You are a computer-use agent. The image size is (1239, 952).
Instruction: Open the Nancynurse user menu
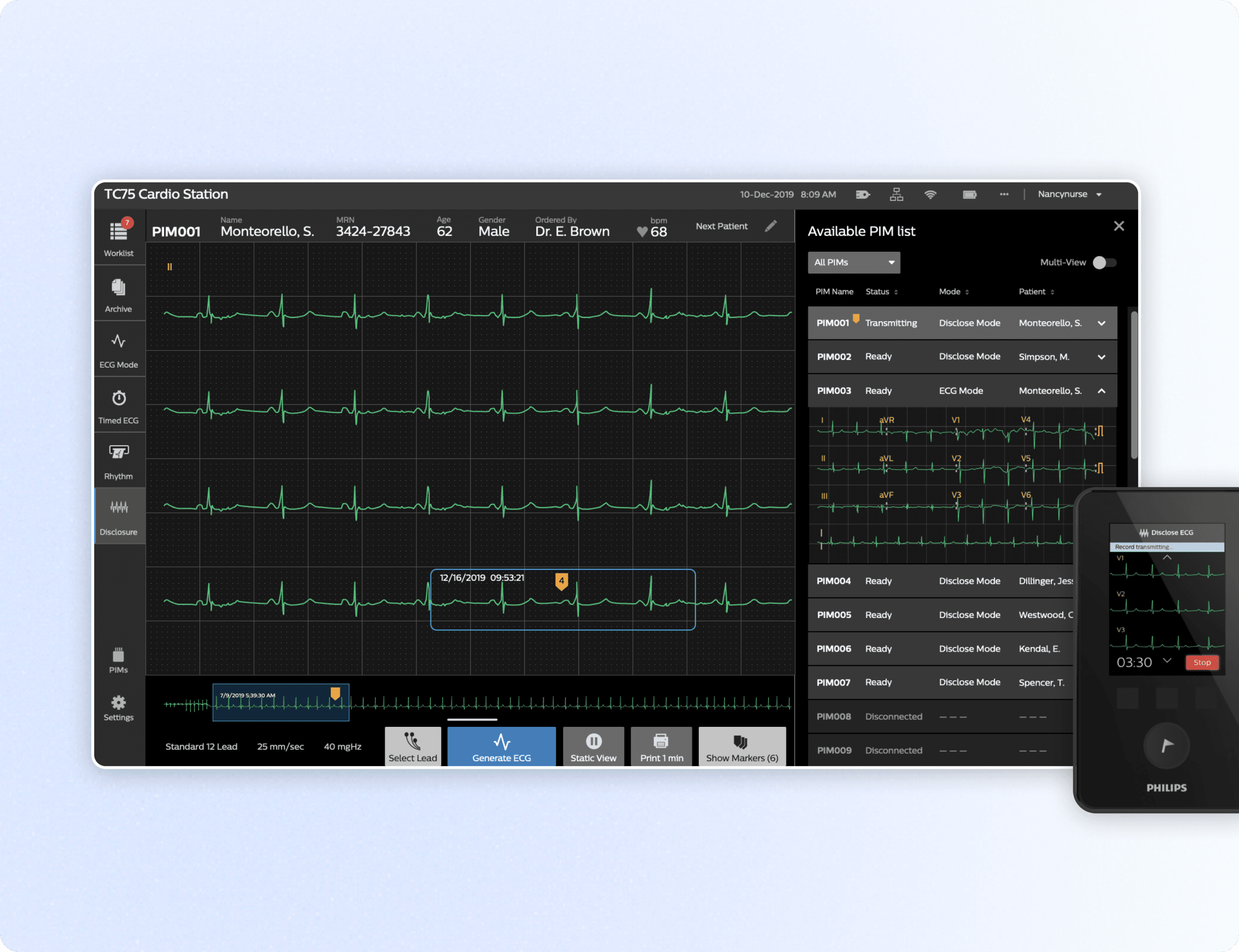click(1069, 194)
